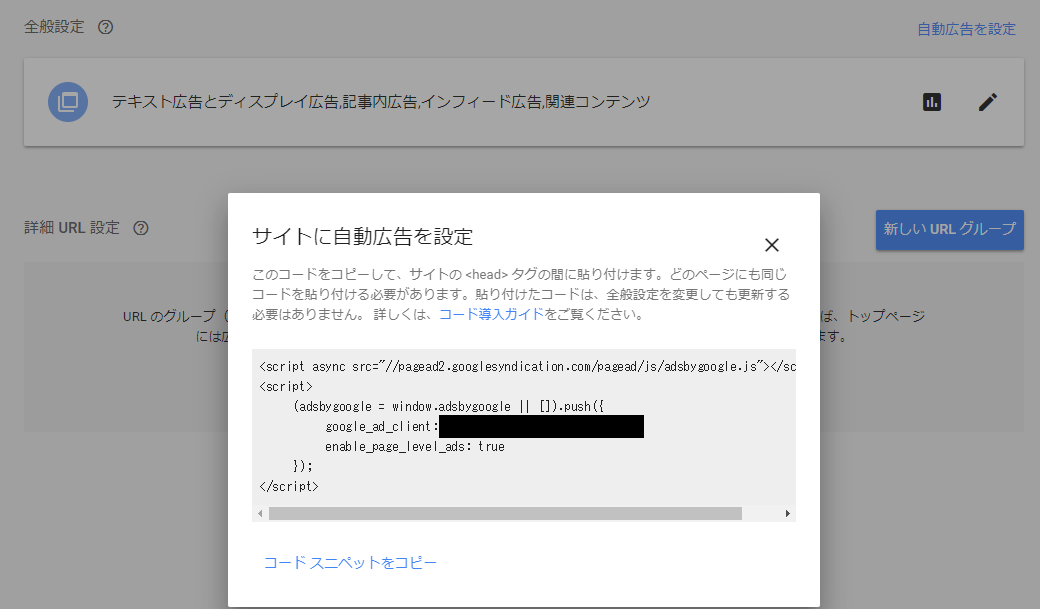Image resolution: width=1040 pixels, height=609 pixels.
Task: Click the 全般設定 heading
Action: point(54,27)
